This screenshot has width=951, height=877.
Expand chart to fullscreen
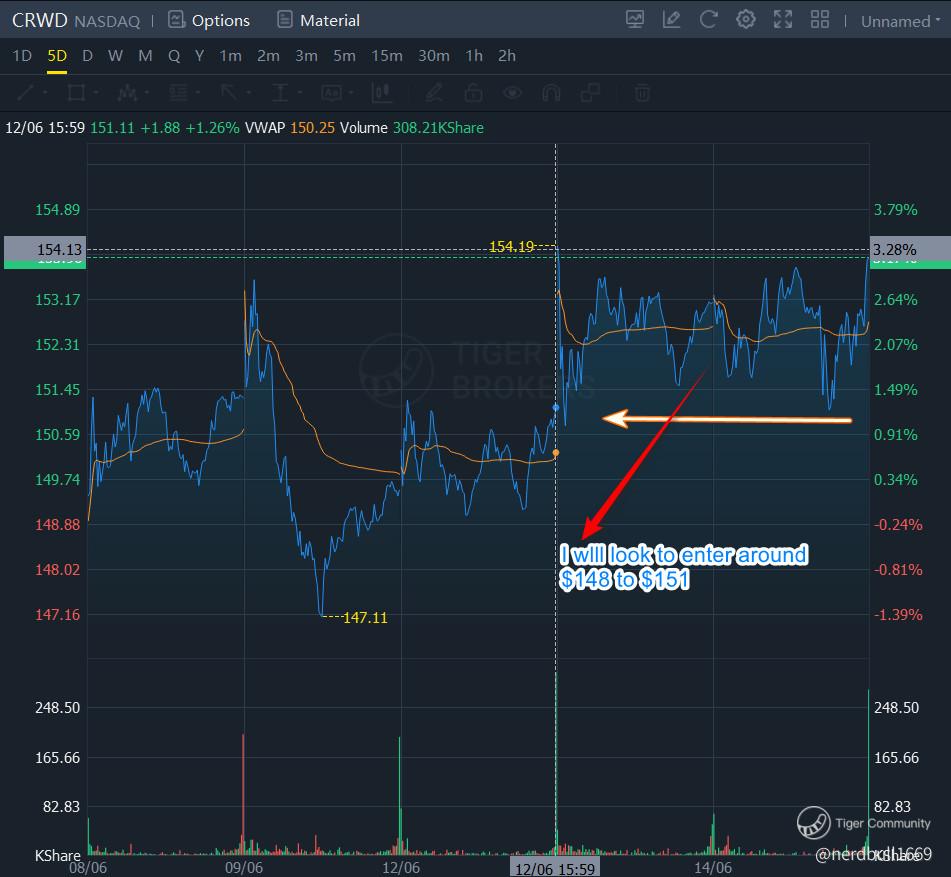pyautogui.click(x=783, y=19)
